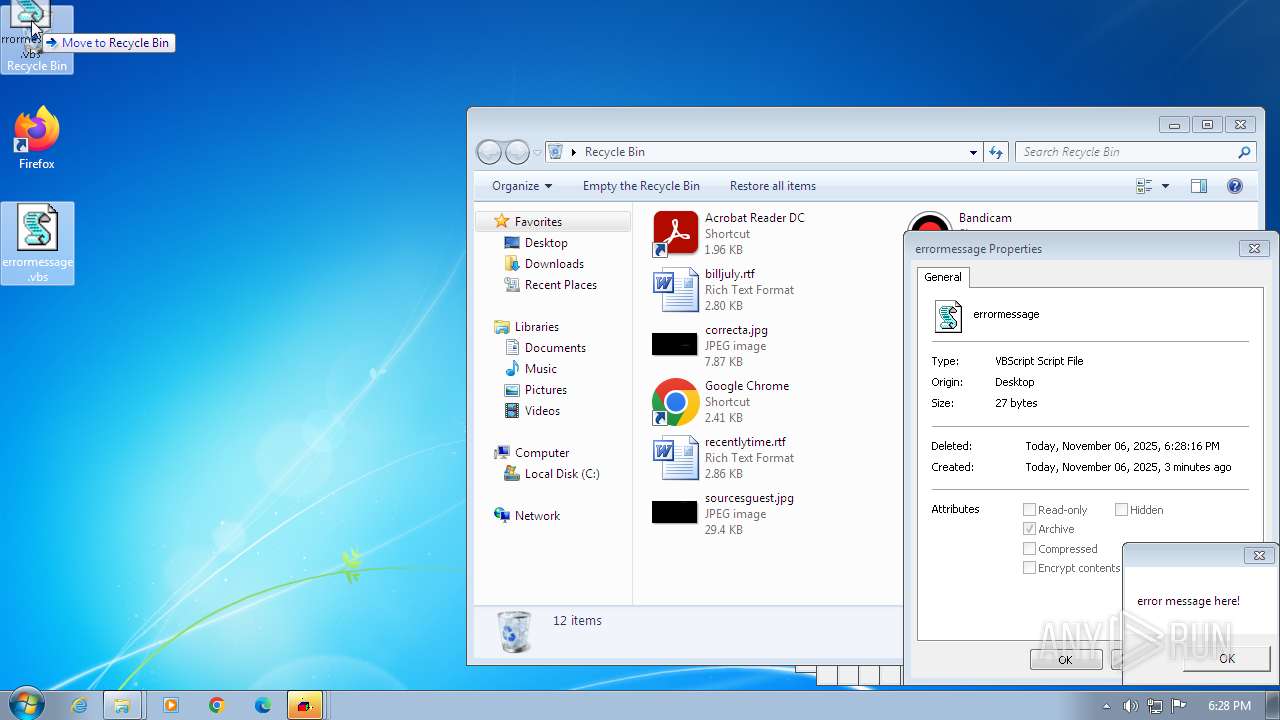The image size is (1280, 720).
Task: Open the Organize dropdown menu
Action: point(522,186)
